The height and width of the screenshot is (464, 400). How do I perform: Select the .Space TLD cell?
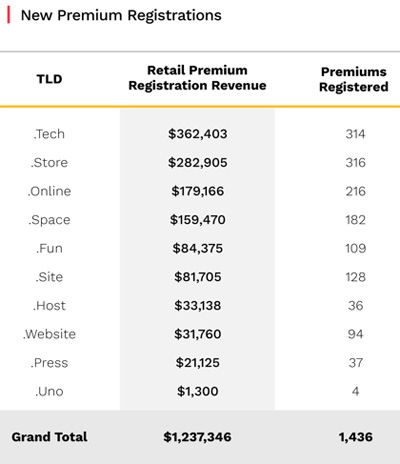[x=49, y=220]
